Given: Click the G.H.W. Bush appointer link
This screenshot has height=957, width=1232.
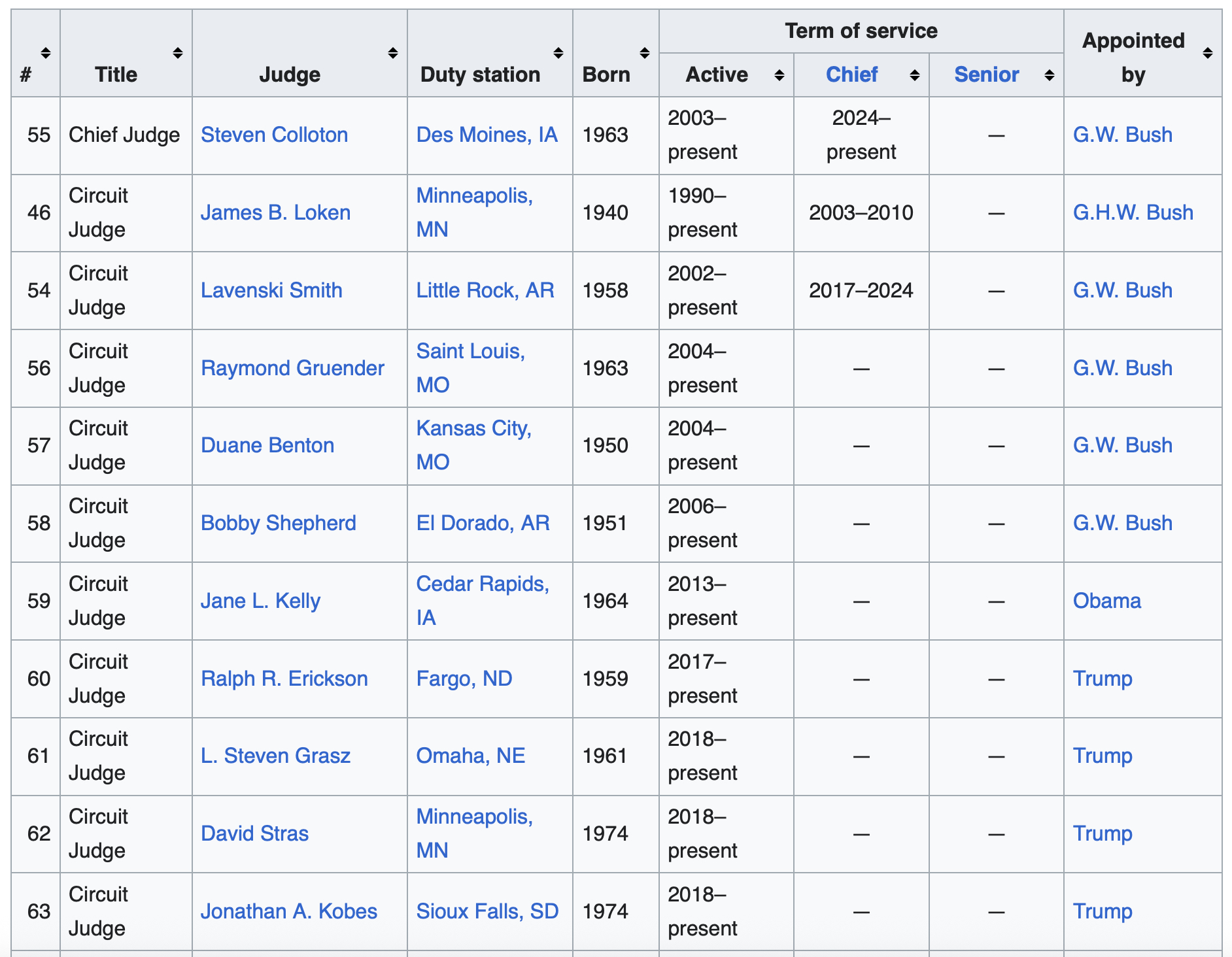Looking at the screenshot, I should point(1133,212).
